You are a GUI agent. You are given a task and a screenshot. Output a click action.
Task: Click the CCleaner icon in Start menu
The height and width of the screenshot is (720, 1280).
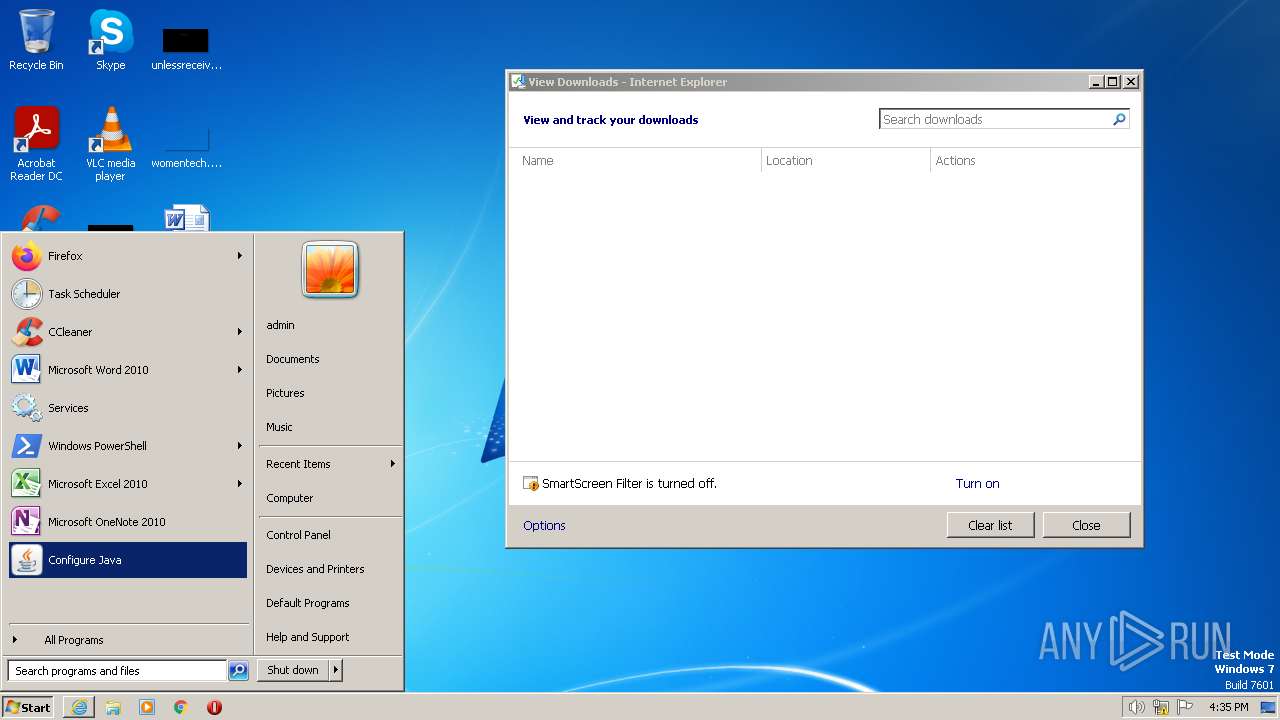pyautogui.click(x=26, y=332)
